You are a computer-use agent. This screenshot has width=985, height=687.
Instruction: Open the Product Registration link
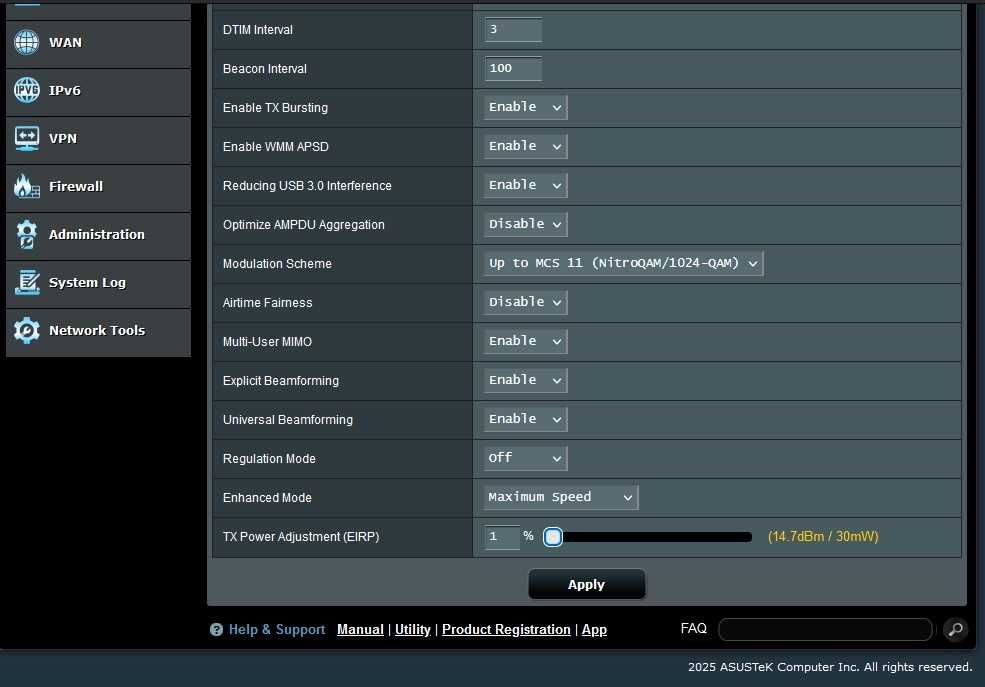pyautogui.click(x=506, y=629)
